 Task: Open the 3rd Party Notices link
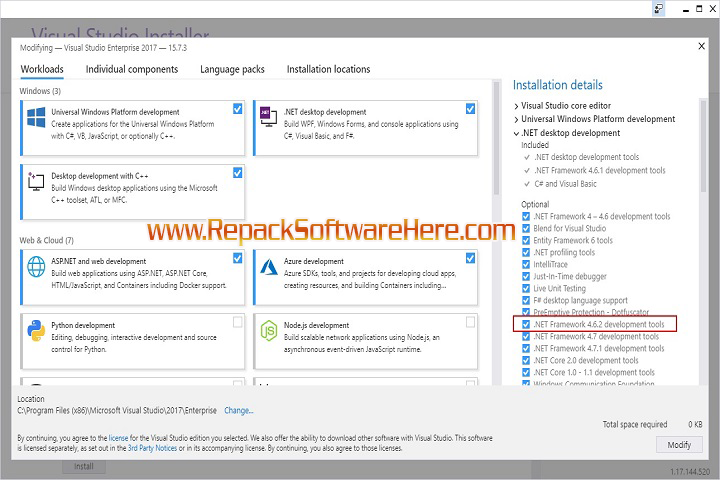(x=152, y=448)
